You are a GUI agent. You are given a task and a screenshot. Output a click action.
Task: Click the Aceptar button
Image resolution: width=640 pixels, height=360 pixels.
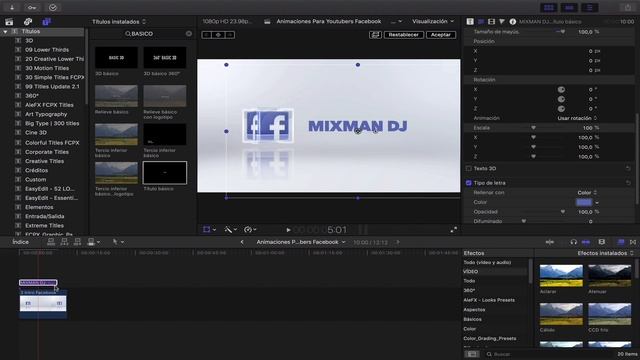coord(441,35)
